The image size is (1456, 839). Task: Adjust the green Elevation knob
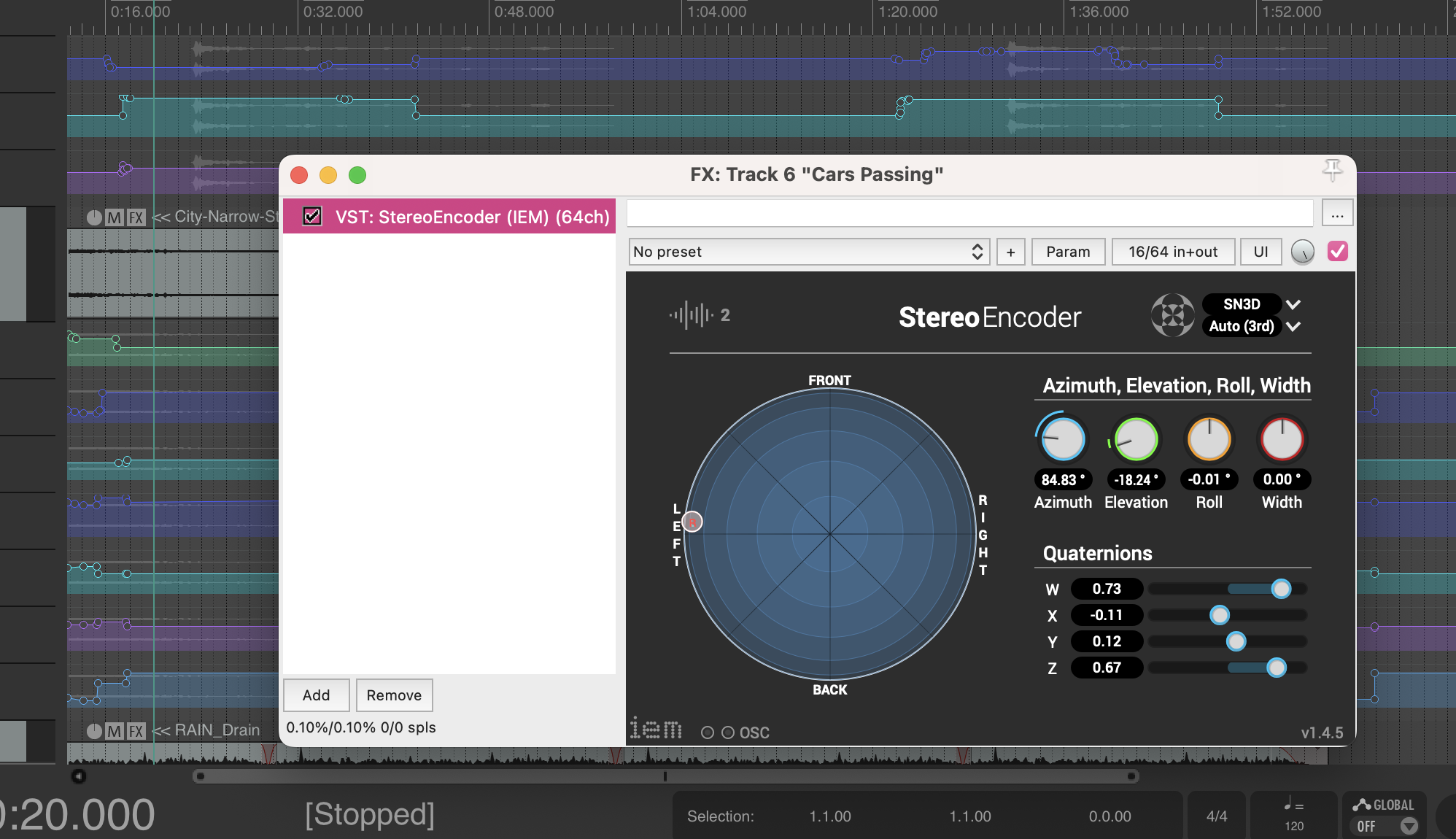tap(1136, 439)
